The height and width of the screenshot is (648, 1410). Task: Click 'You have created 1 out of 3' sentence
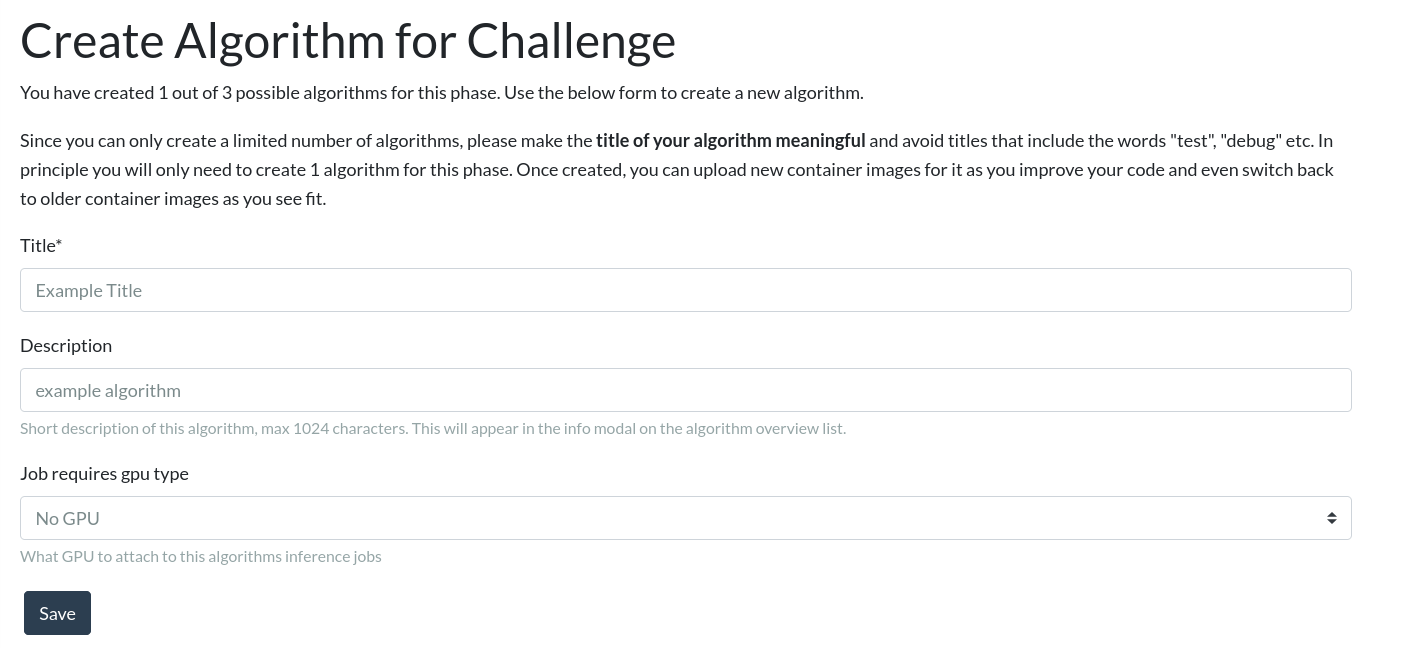point(441,92)
